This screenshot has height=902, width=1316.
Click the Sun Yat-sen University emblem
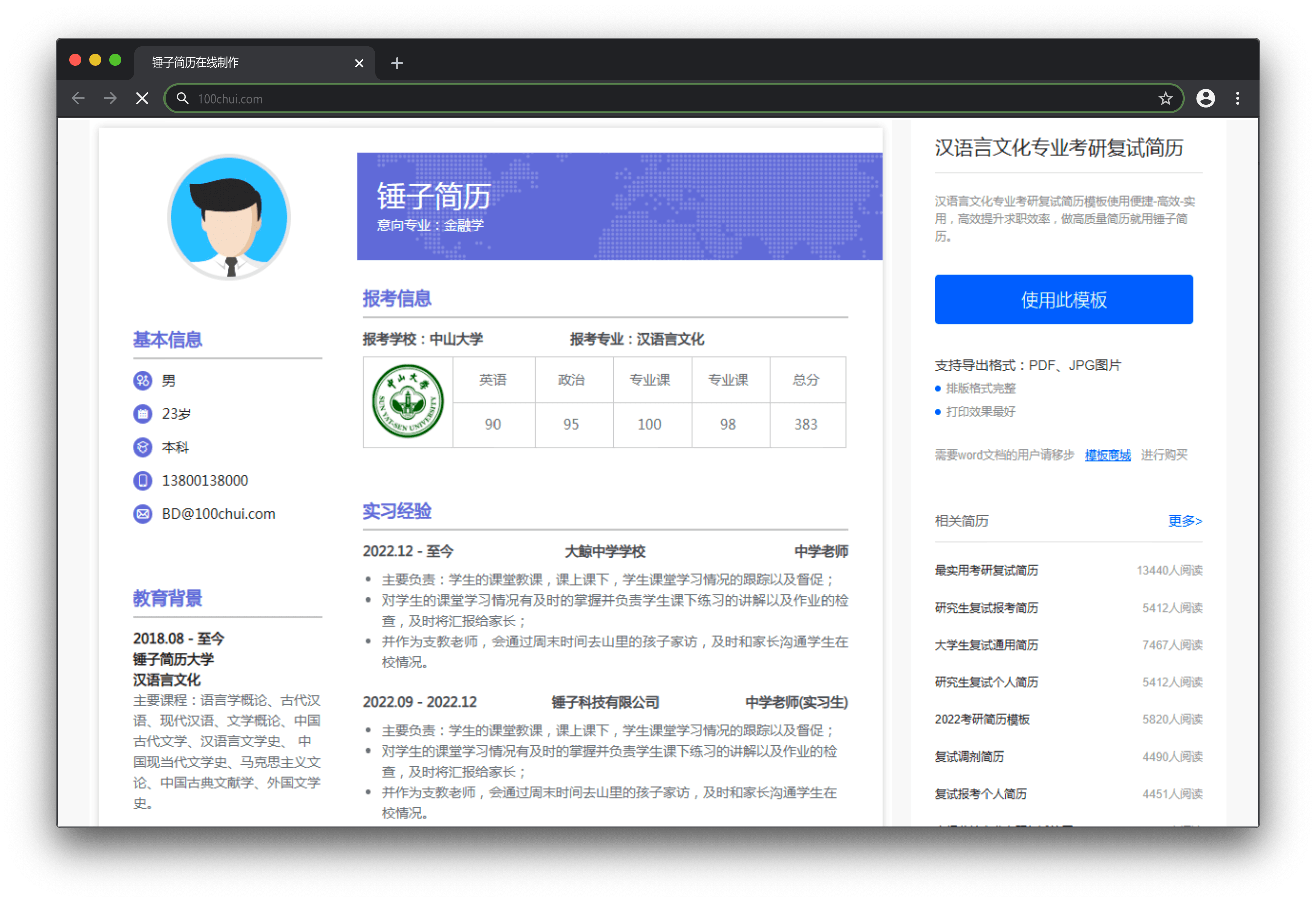408,401
